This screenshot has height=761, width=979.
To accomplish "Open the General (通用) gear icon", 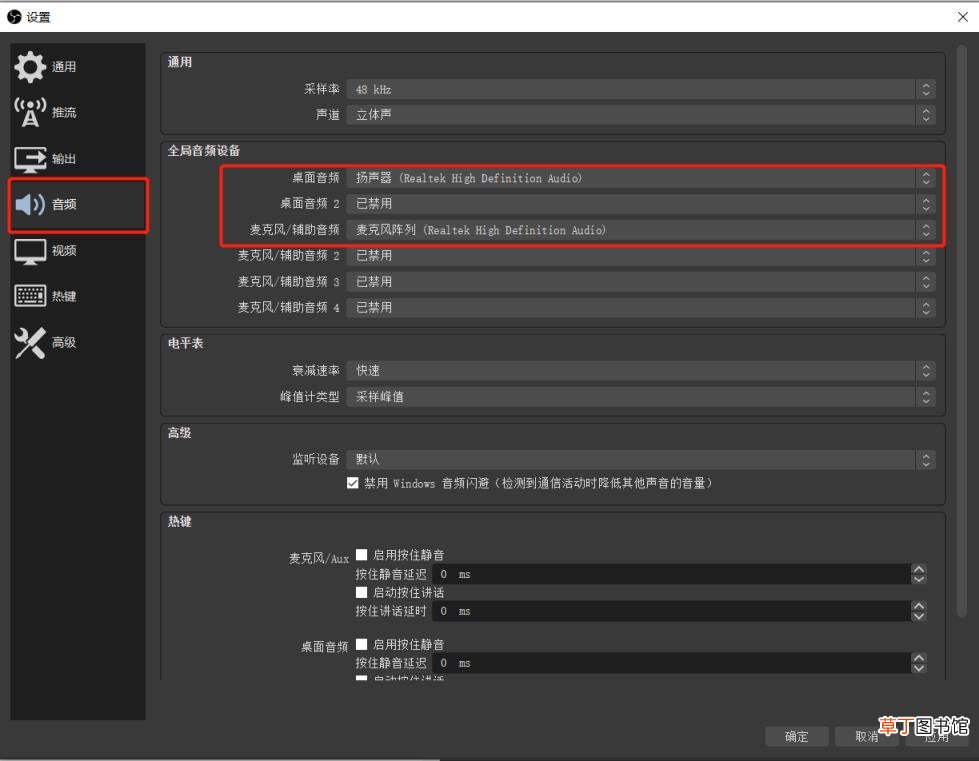I will (x=30, y=67).
